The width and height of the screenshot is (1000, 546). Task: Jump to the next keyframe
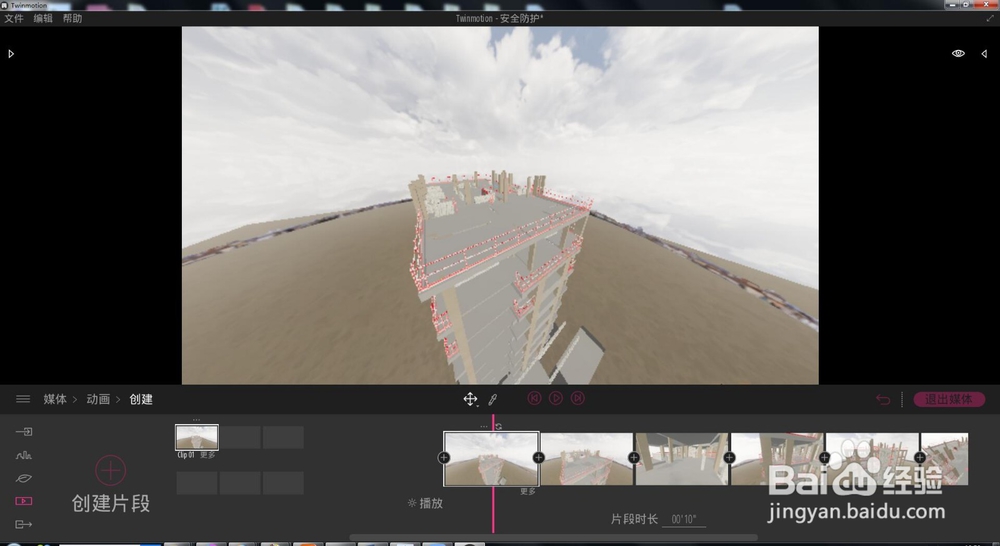578,398
